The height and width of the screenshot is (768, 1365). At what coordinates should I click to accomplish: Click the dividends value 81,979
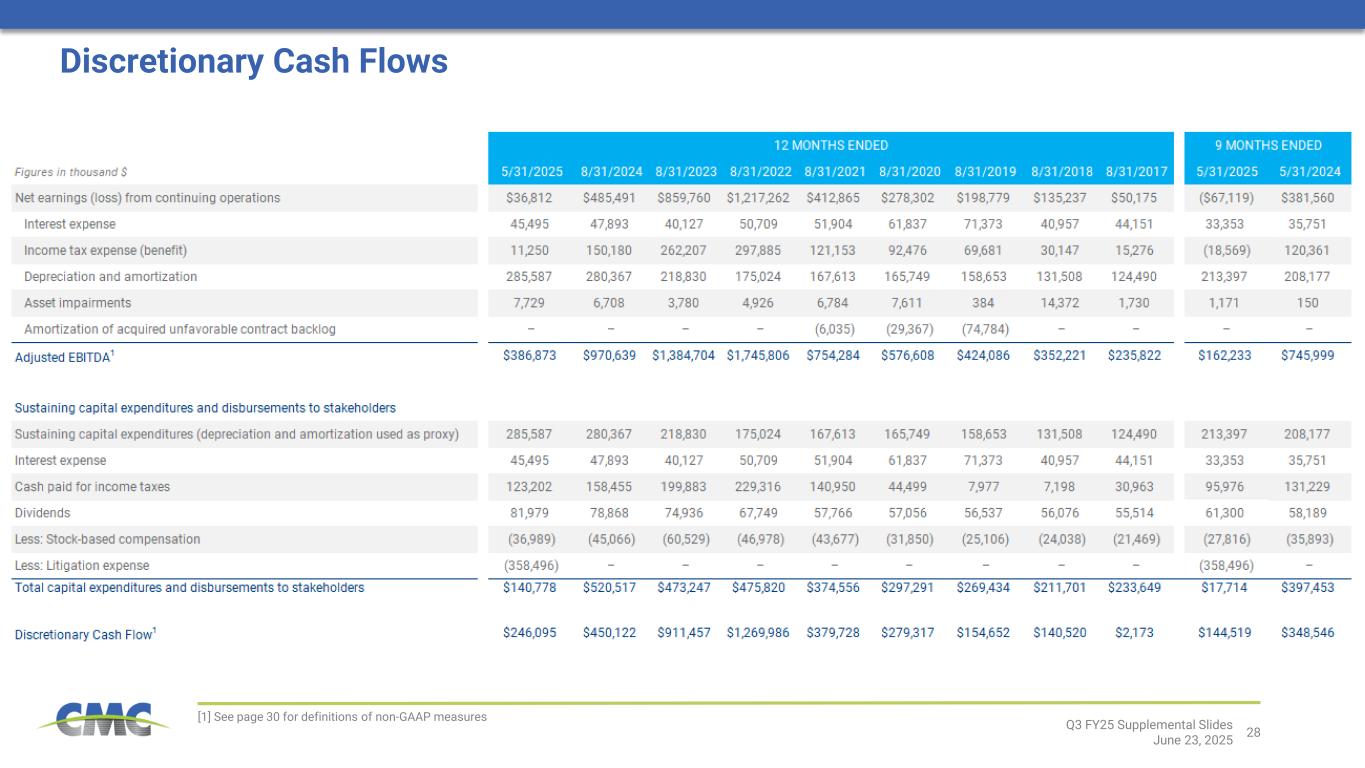tap(533, 513)
